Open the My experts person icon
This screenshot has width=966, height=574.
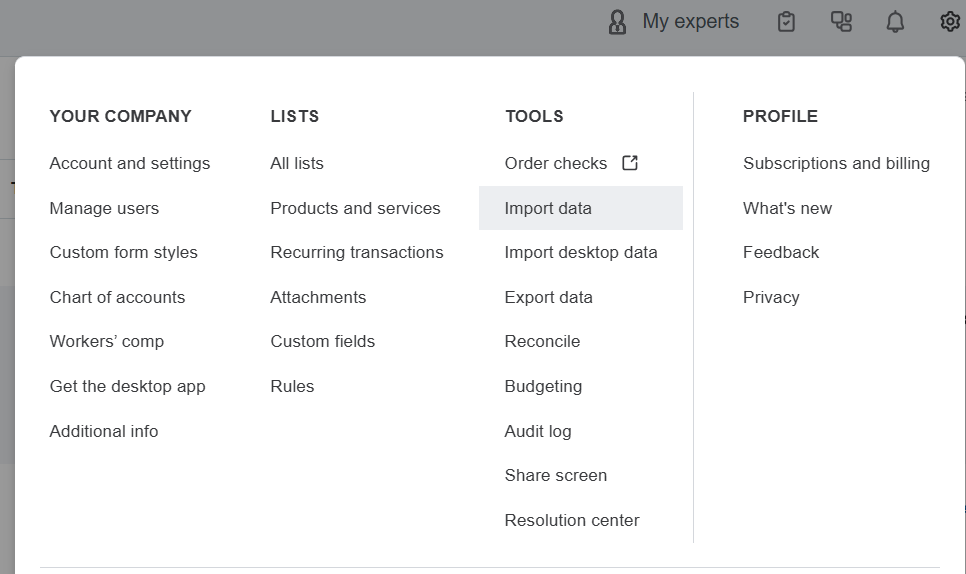(x=617, y=22)
